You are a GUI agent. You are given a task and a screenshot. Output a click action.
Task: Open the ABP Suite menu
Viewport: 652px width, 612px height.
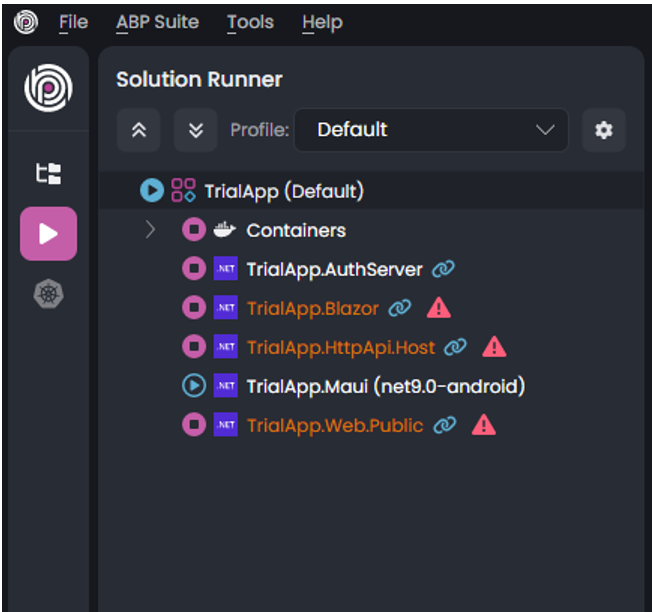point(157,22)
